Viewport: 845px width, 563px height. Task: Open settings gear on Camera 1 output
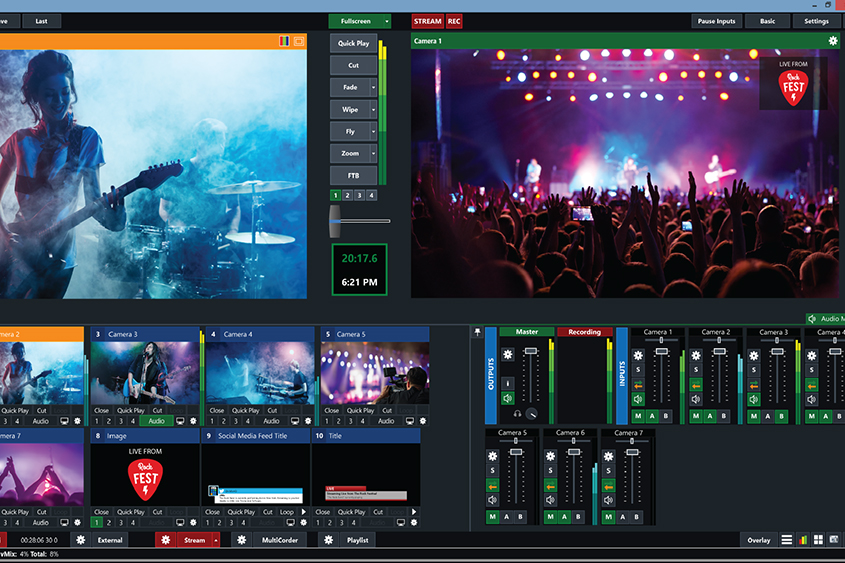833,41
